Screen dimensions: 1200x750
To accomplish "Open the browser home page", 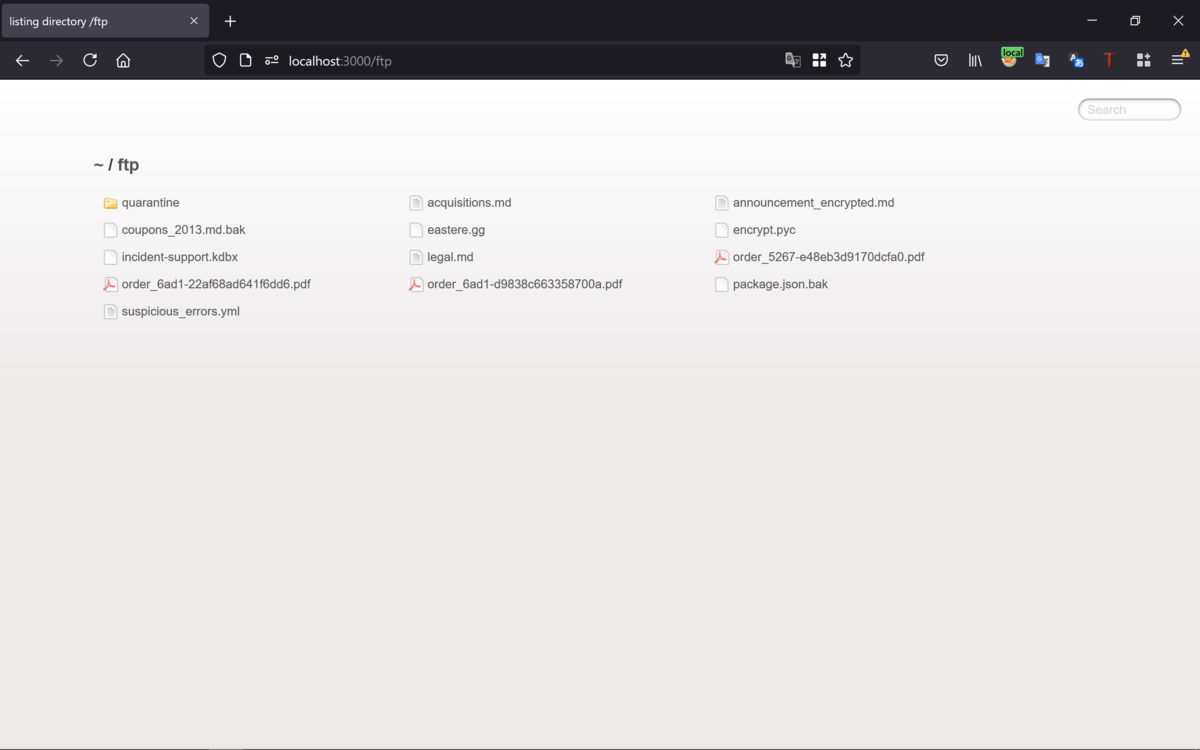I will pos(123,61).
